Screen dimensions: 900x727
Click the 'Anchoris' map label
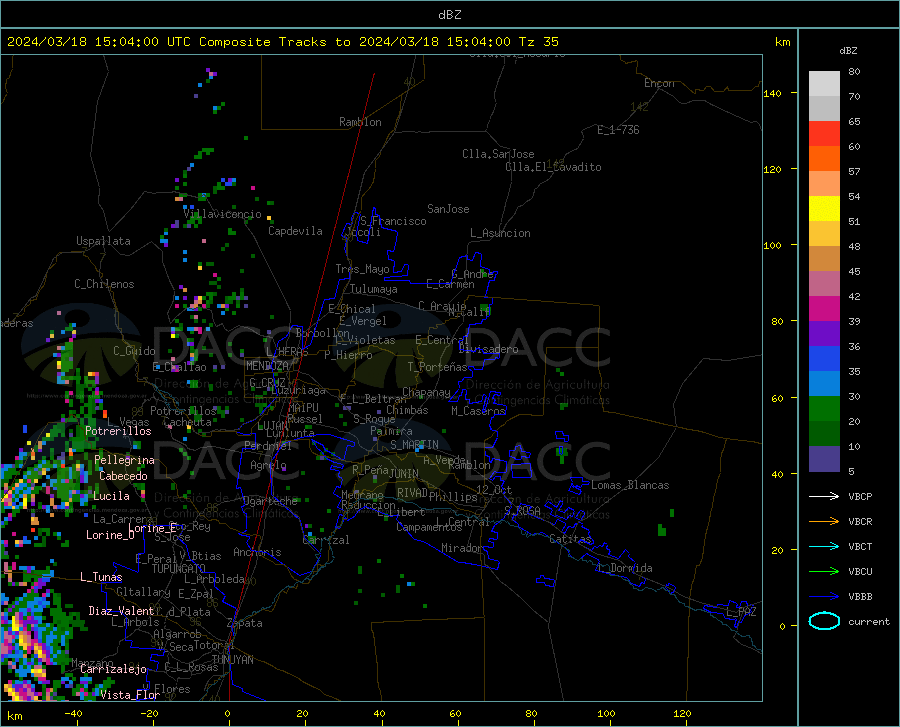coord(257,552)
